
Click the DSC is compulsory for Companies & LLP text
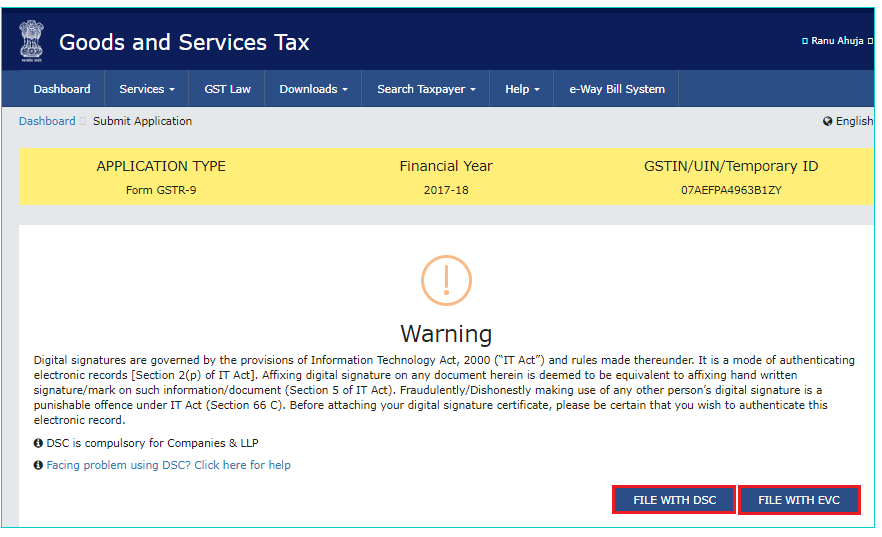(x=152, y=443)
